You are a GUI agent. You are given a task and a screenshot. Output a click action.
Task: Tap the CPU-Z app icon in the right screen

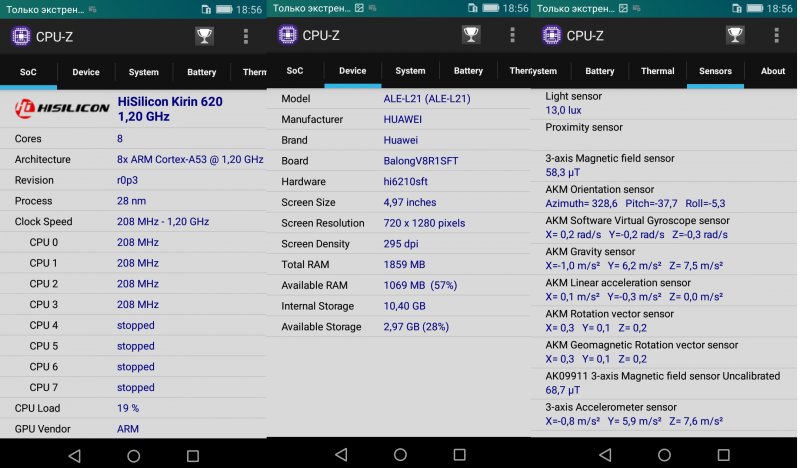pos(552,35)
